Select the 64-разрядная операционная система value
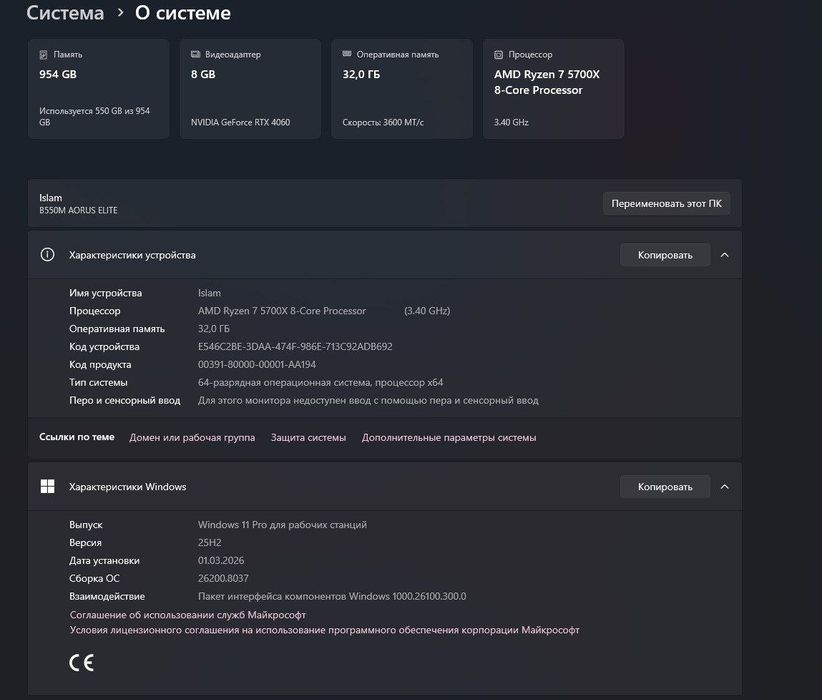This screenshot has width=822, height=700. pyautogui.click(x=320, y=382)
